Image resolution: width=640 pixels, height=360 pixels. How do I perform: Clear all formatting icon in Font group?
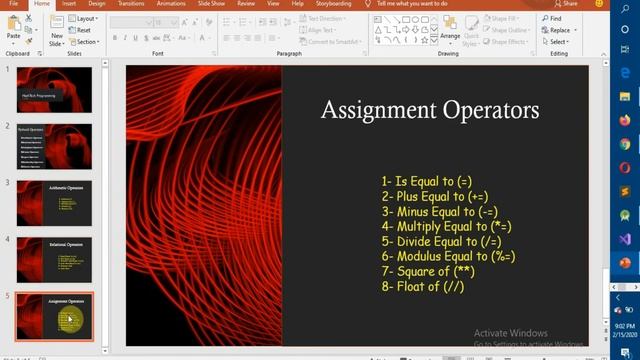pyautogui.click(x=209, y=22)
